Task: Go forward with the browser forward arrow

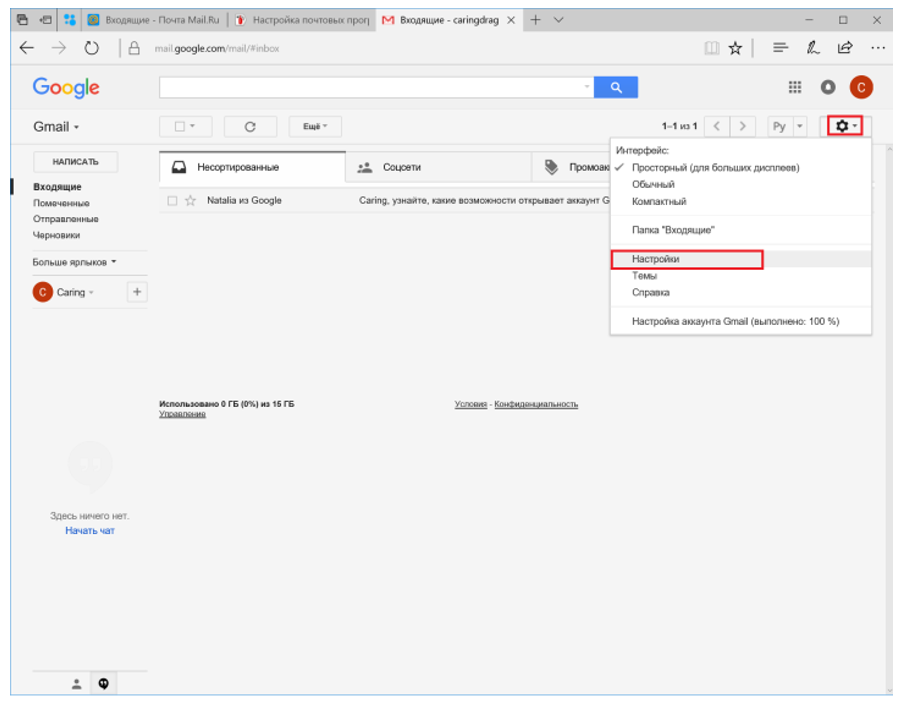Action: pos(59,48)
